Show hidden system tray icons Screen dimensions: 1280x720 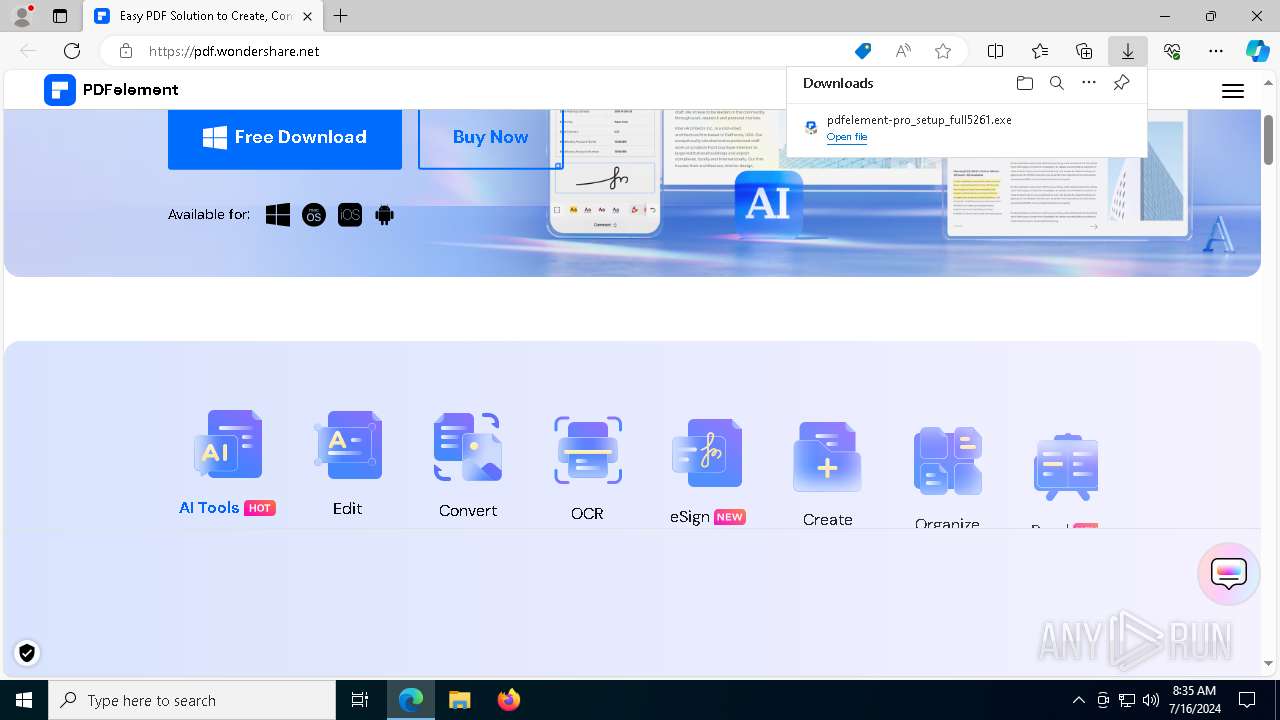(x=1079, y=700)
